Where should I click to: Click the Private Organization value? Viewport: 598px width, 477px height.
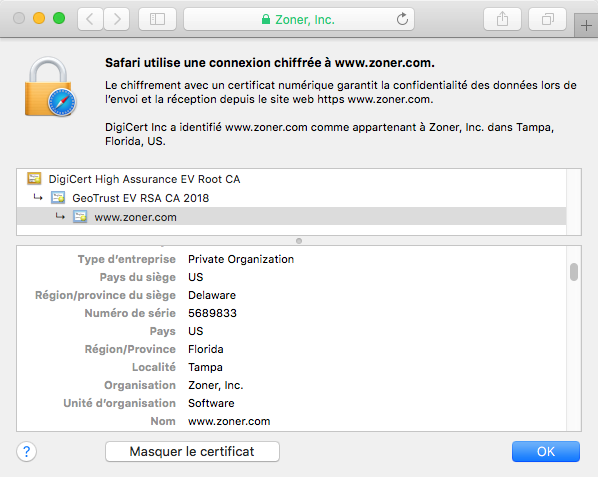click(241, 259)
